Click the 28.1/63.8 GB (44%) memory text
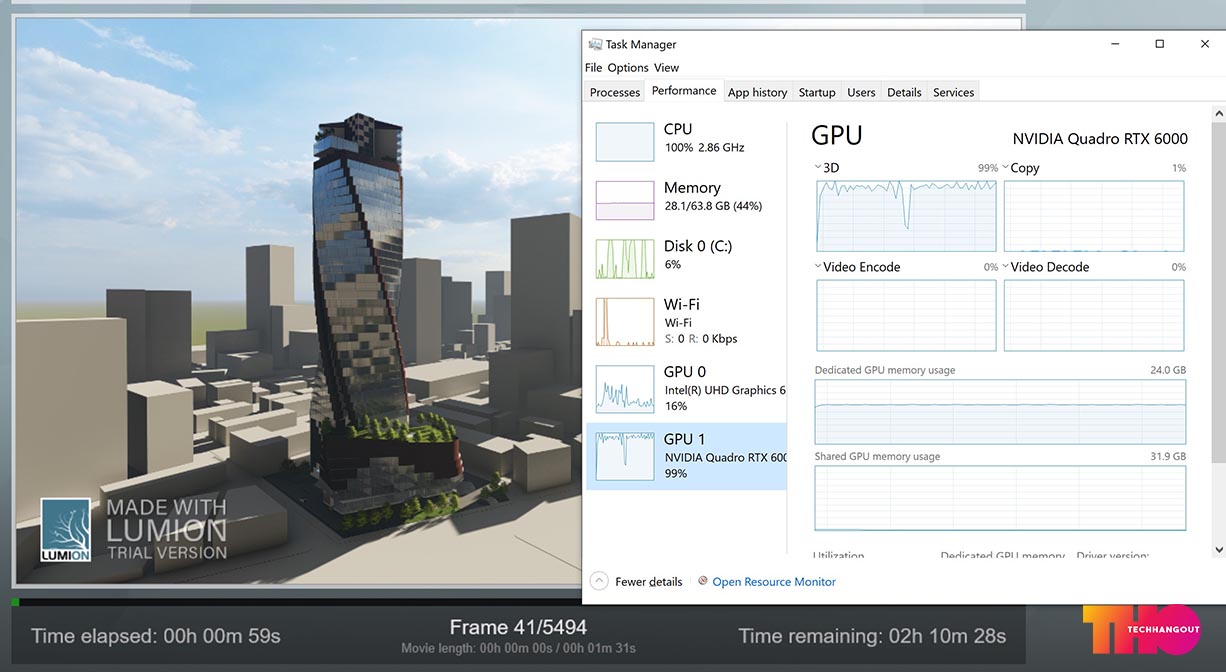Viewport: 1226px width, 672px height. click(x=713, y=206)
